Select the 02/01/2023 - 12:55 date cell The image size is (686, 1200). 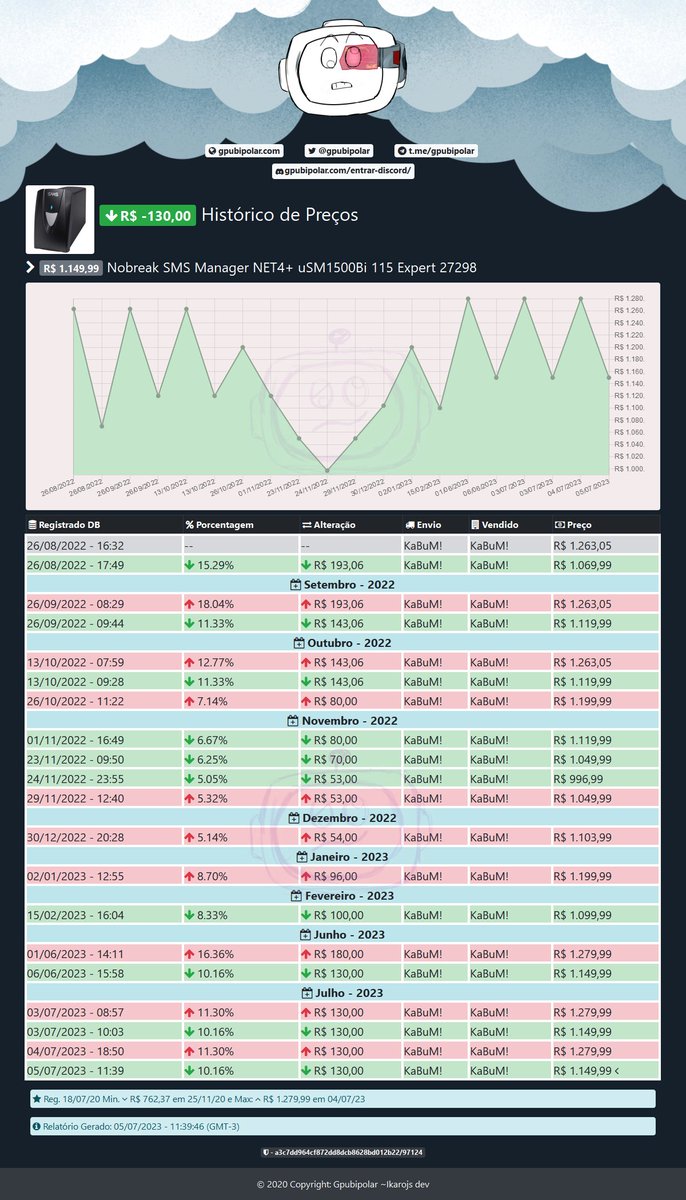pyautogui.click(x=103, y=876)
